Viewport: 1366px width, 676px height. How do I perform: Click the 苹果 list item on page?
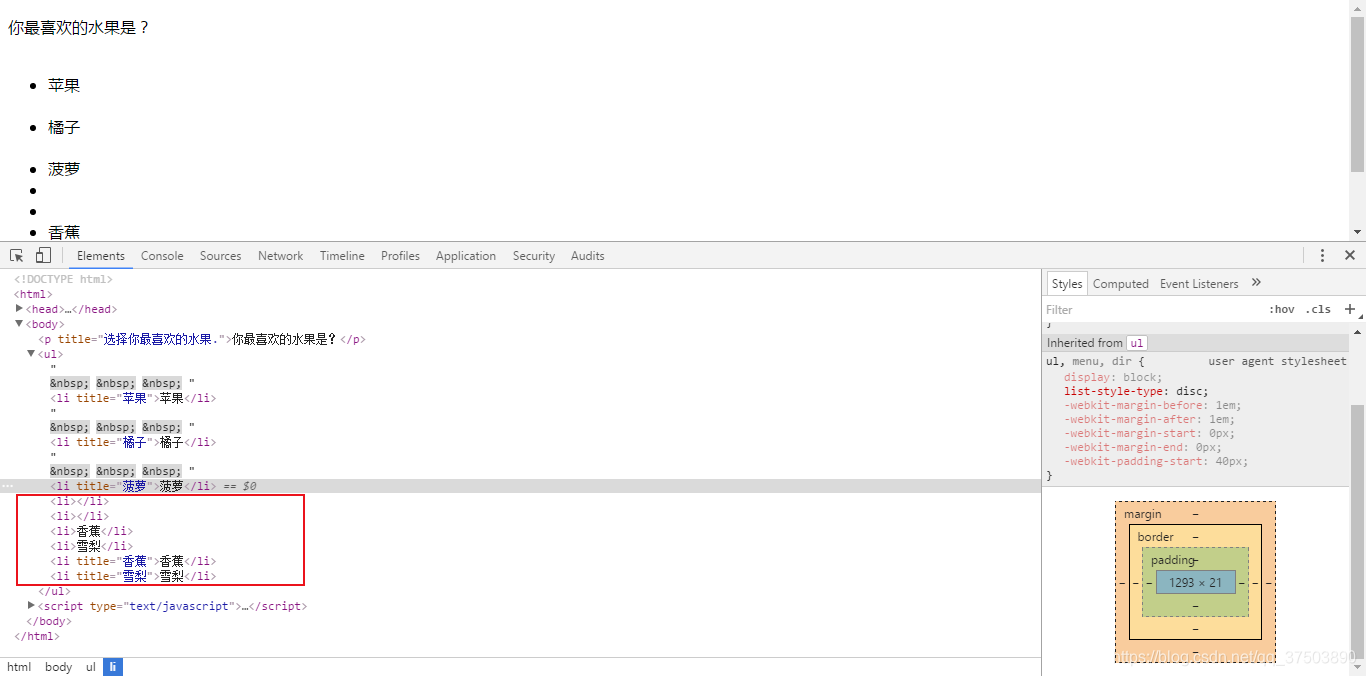click(x=64, y=86)
